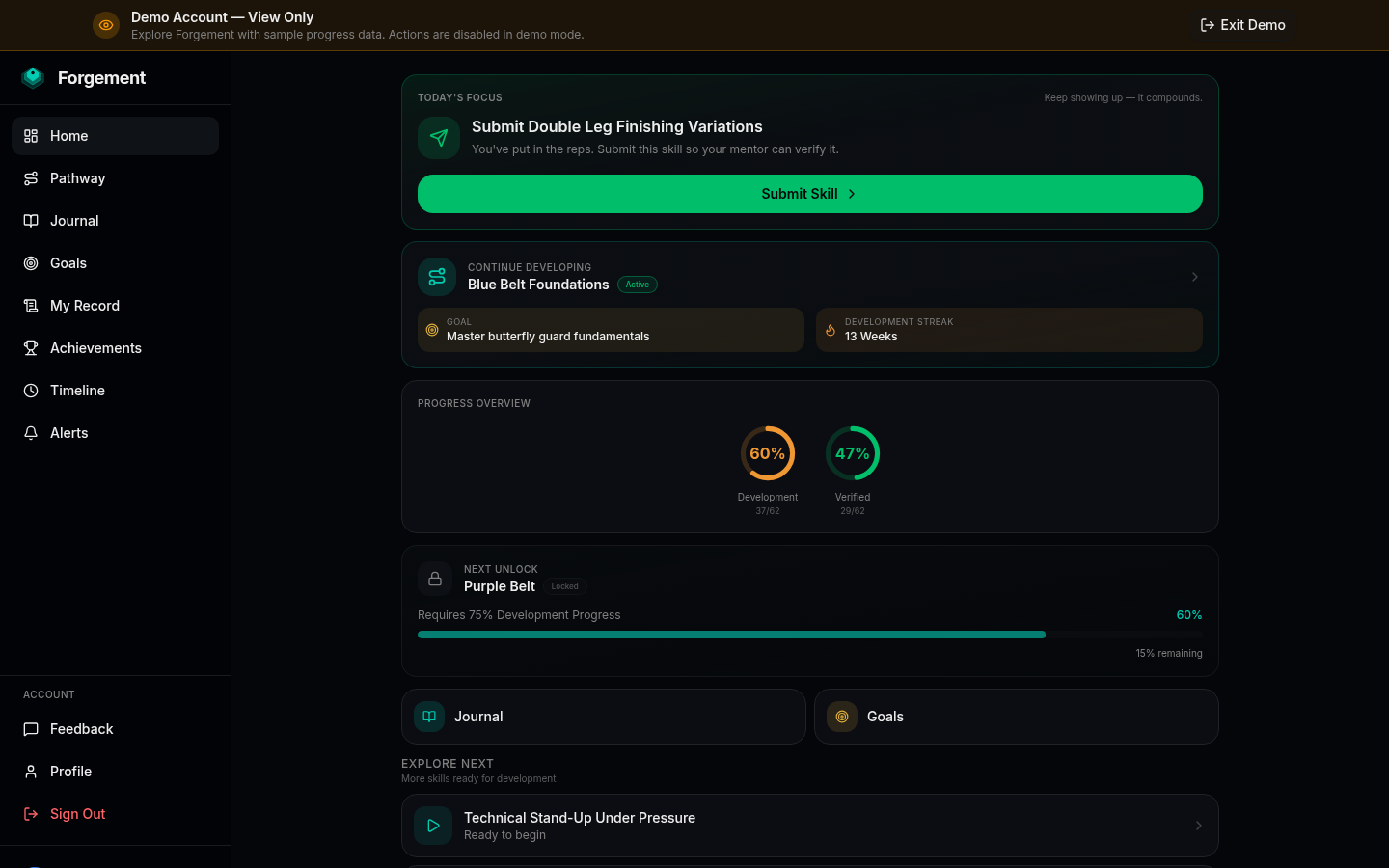Click the green Submit Skill button
1389x868 pixels.
(x=810, y=194)
